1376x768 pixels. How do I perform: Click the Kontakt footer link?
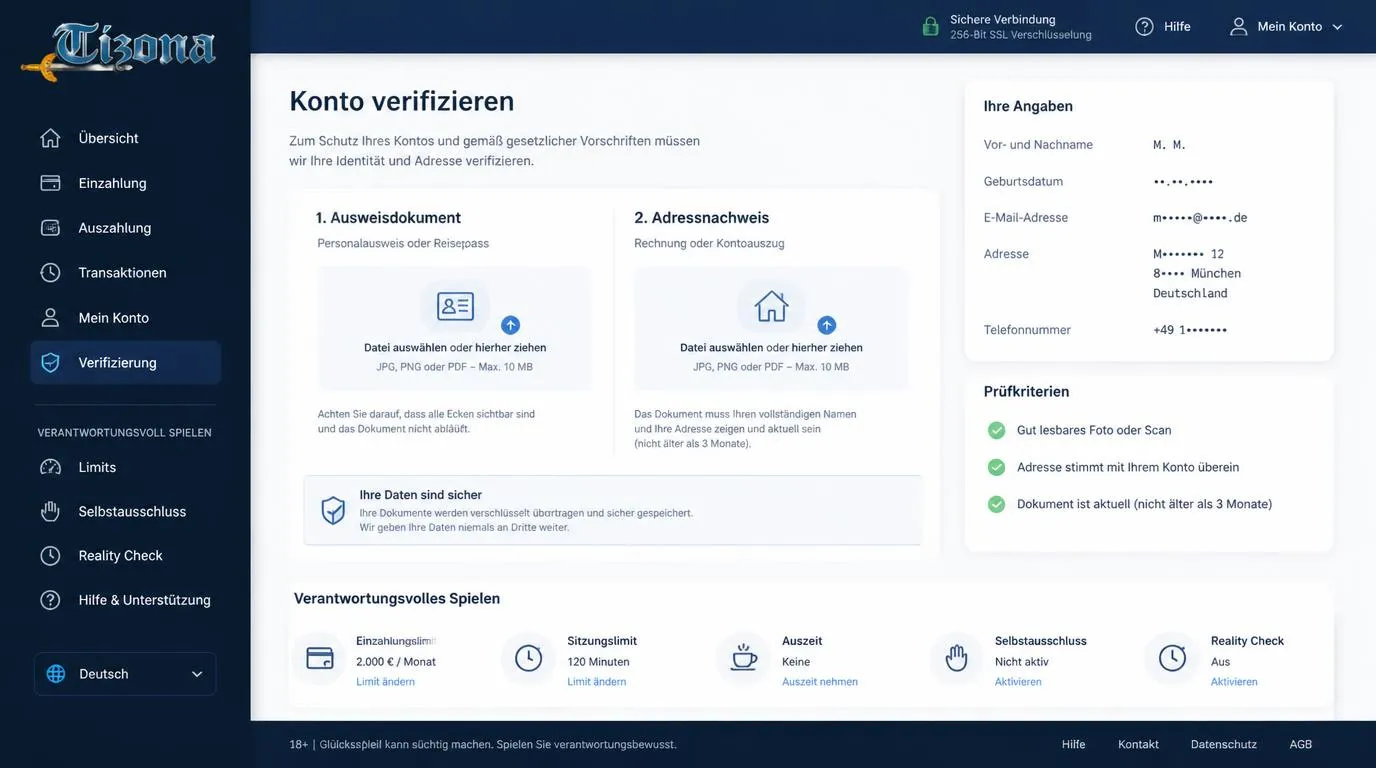[x=1138, y=744]
